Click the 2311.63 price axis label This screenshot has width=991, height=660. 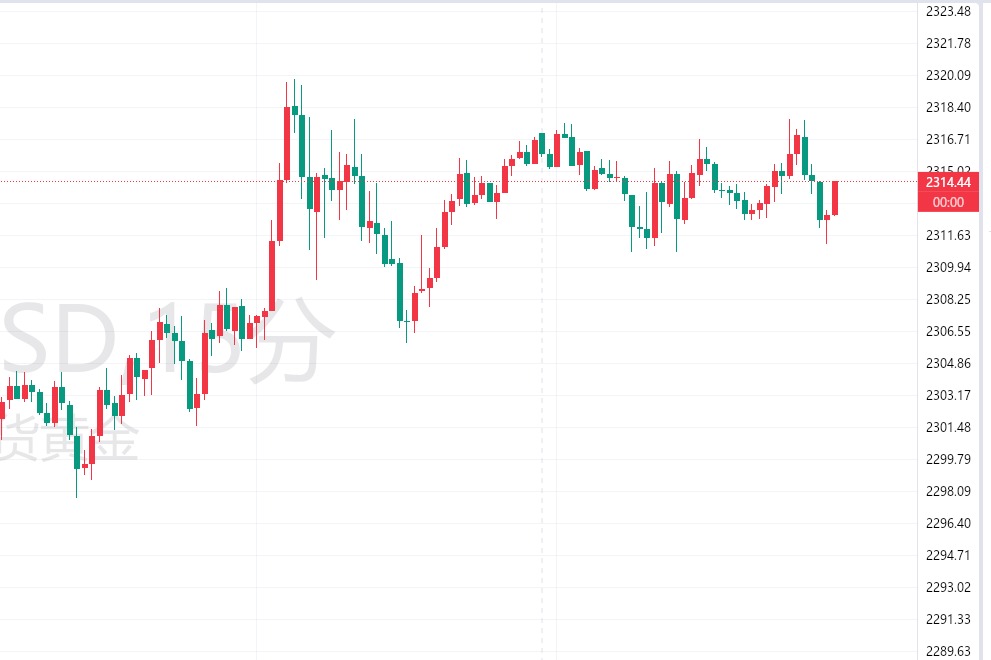[x=948, y=235]
